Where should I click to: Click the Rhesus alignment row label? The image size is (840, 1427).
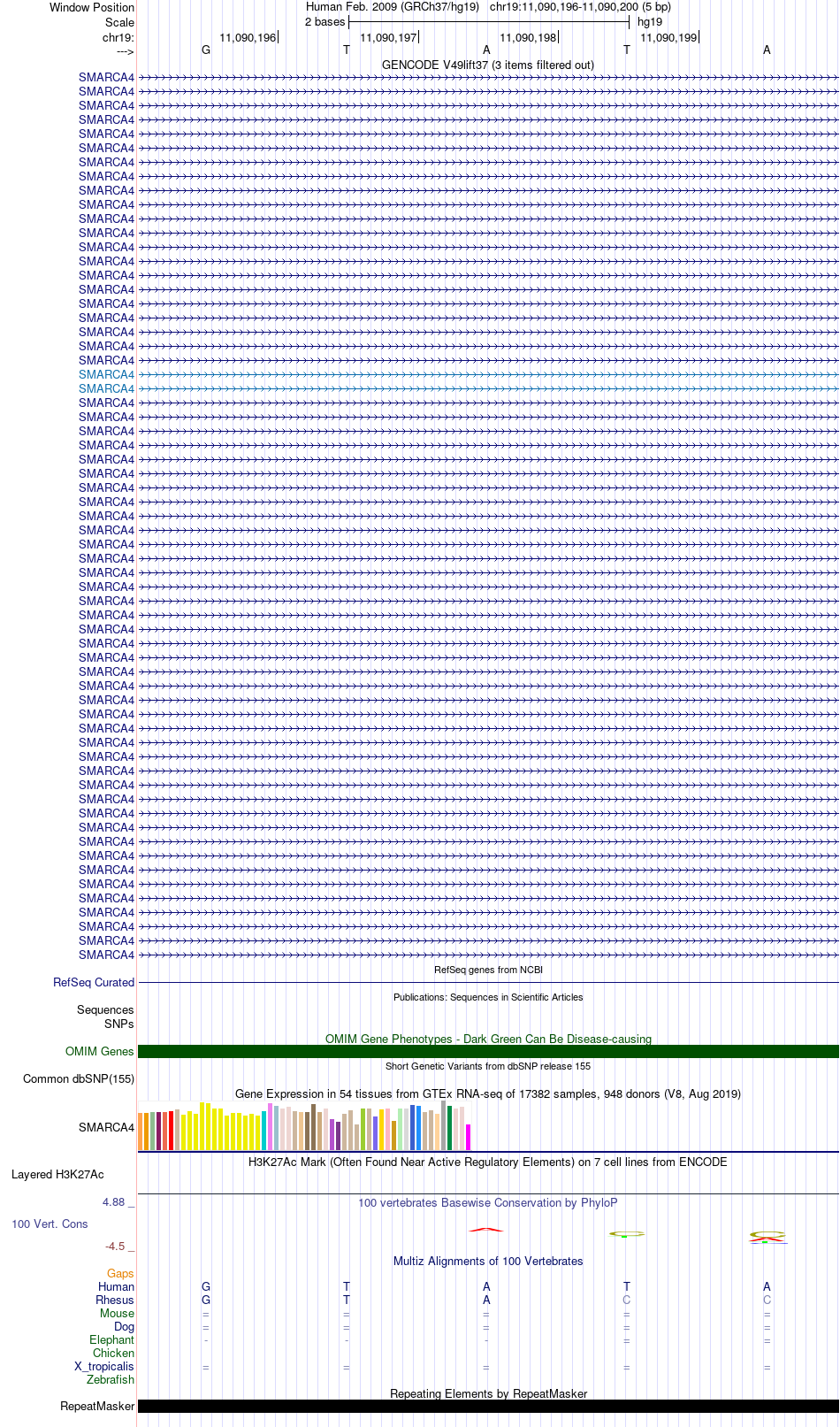(x=115, y=1300)
